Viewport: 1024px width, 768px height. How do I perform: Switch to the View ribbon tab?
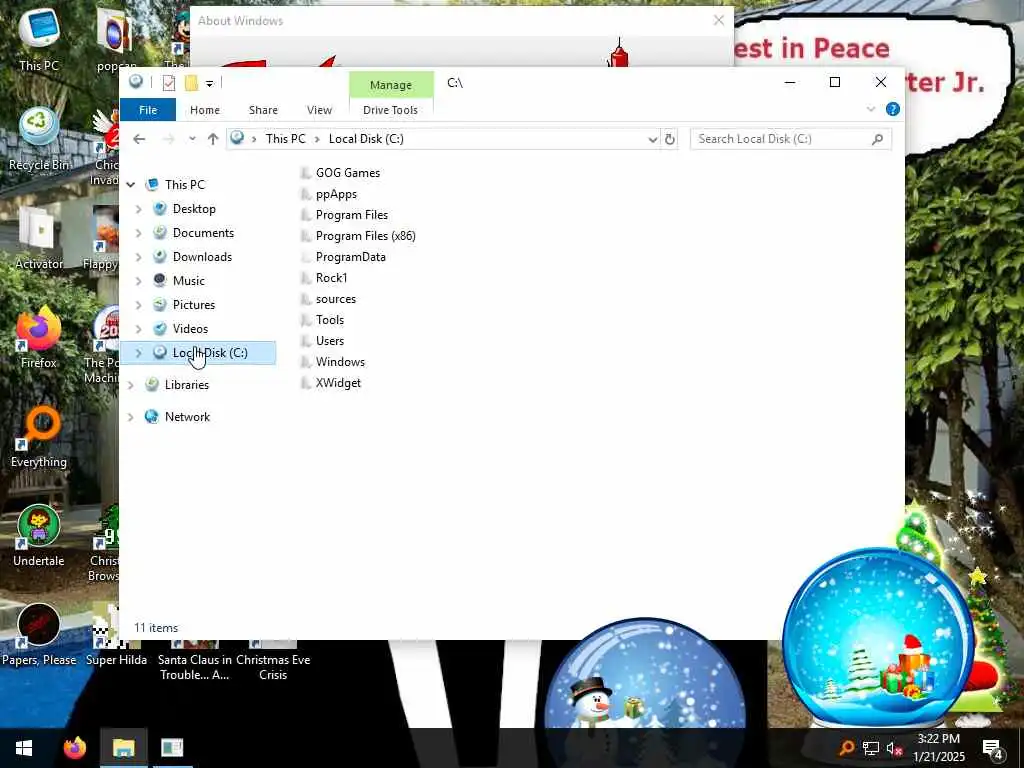point(319,110)
